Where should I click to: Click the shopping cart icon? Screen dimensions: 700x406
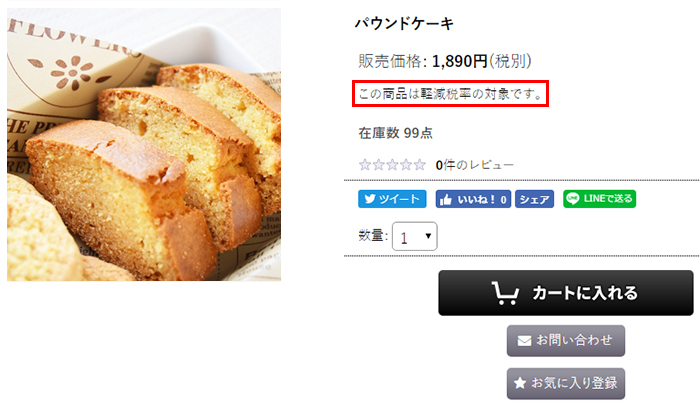[505, 293]
